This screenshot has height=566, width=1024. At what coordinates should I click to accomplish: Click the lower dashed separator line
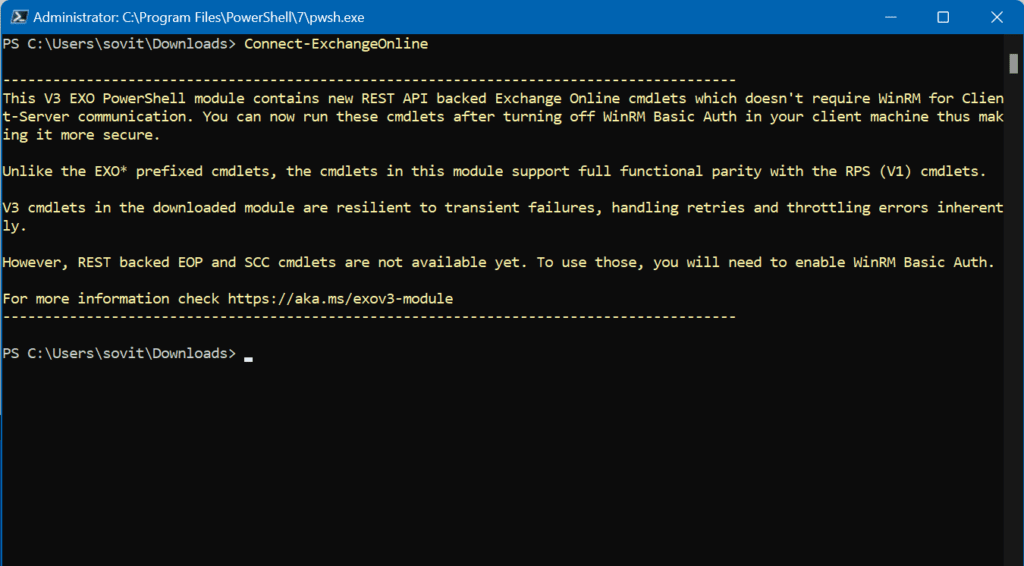pos(369,317)
